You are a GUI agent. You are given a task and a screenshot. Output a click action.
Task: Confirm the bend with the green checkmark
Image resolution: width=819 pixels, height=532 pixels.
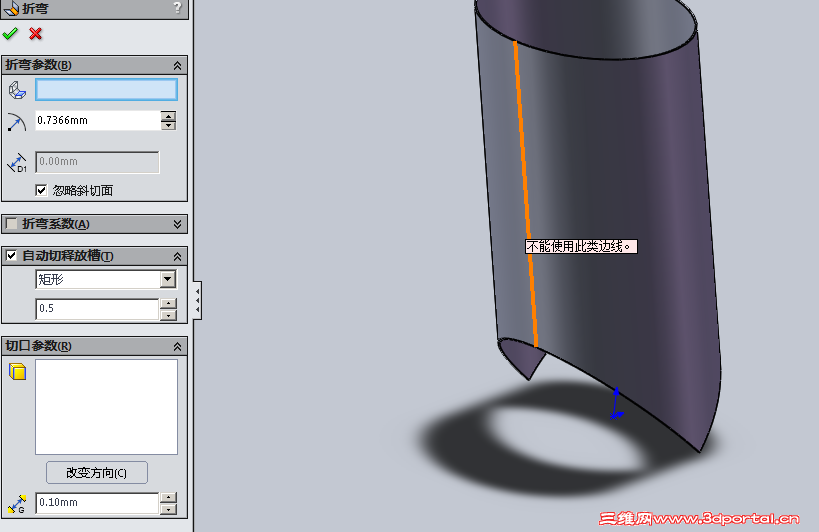10,34
